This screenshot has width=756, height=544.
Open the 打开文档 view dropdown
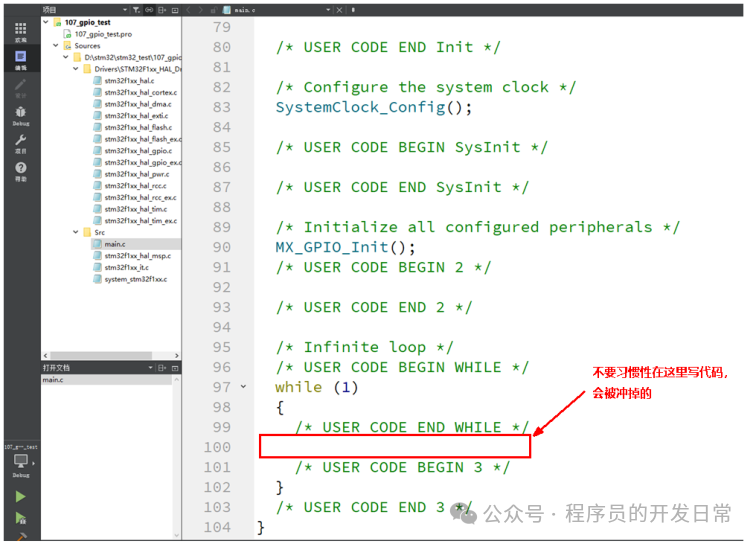150,368
